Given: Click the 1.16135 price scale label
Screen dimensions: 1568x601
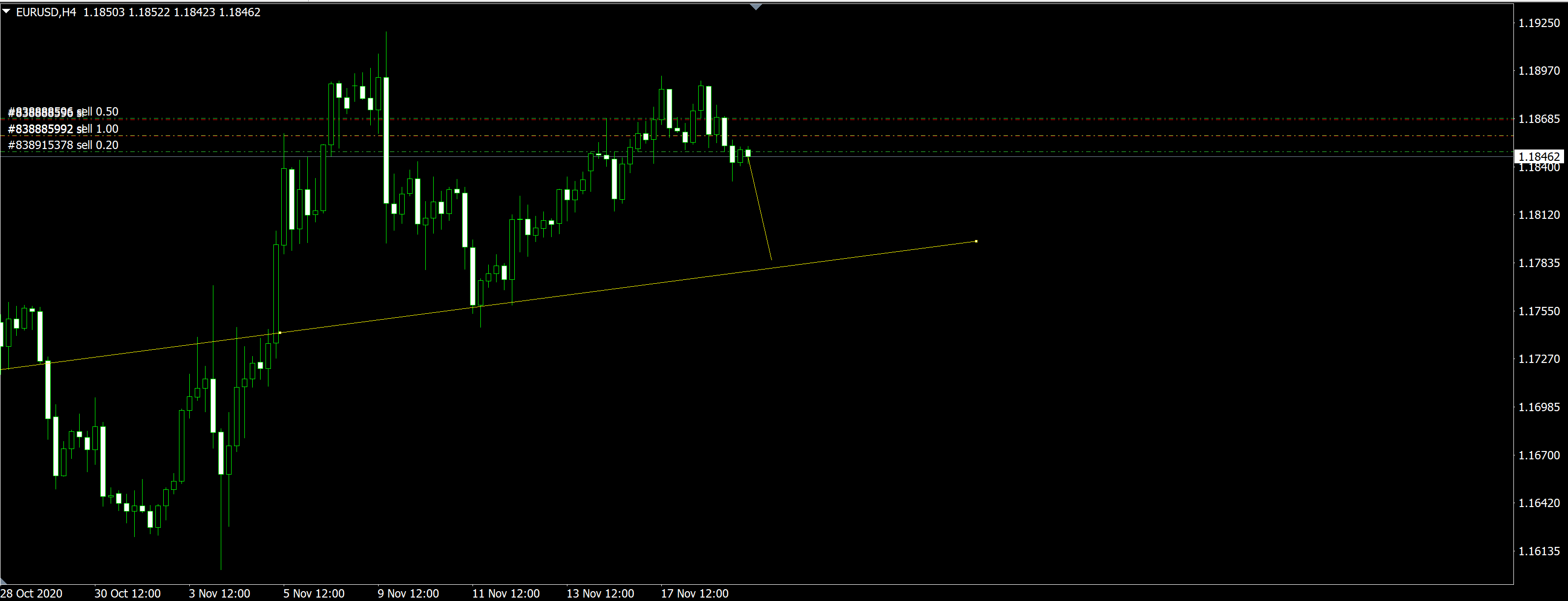Looking at the screenshot, I should (1539, 551).
